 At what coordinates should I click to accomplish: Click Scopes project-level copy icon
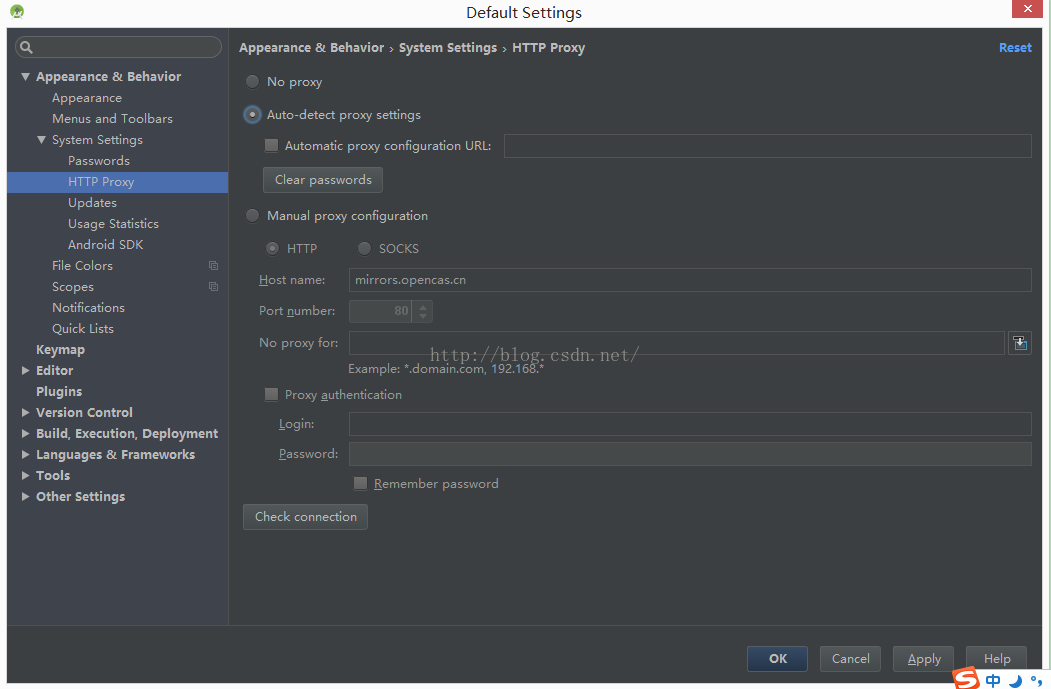point(213,286)
